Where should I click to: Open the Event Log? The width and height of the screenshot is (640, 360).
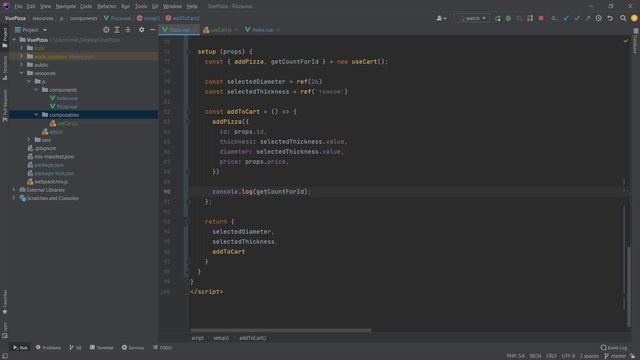pos(614,348)
